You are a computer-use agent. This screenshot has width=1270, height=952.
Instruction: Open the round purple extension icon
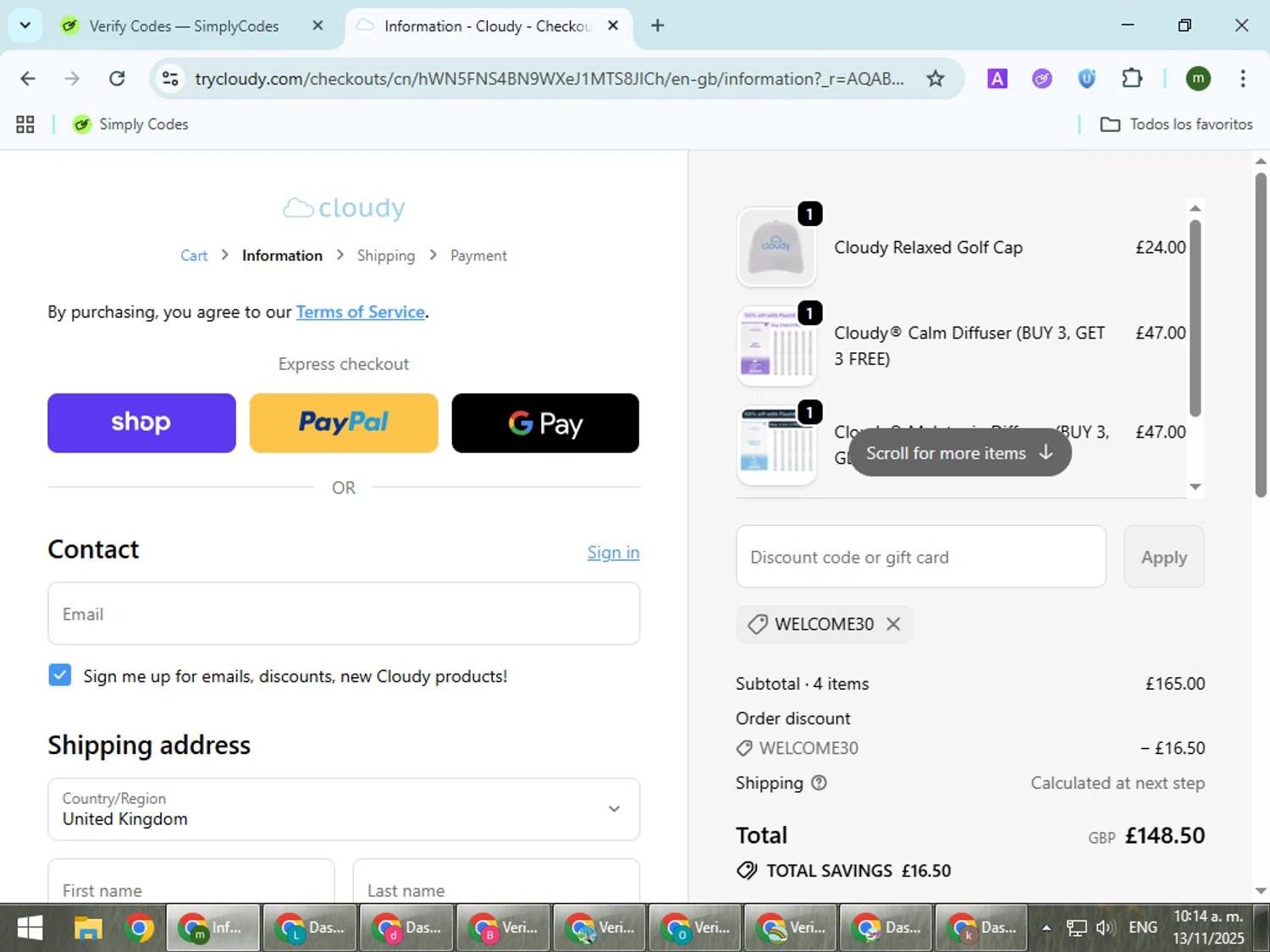point(1042,79)
